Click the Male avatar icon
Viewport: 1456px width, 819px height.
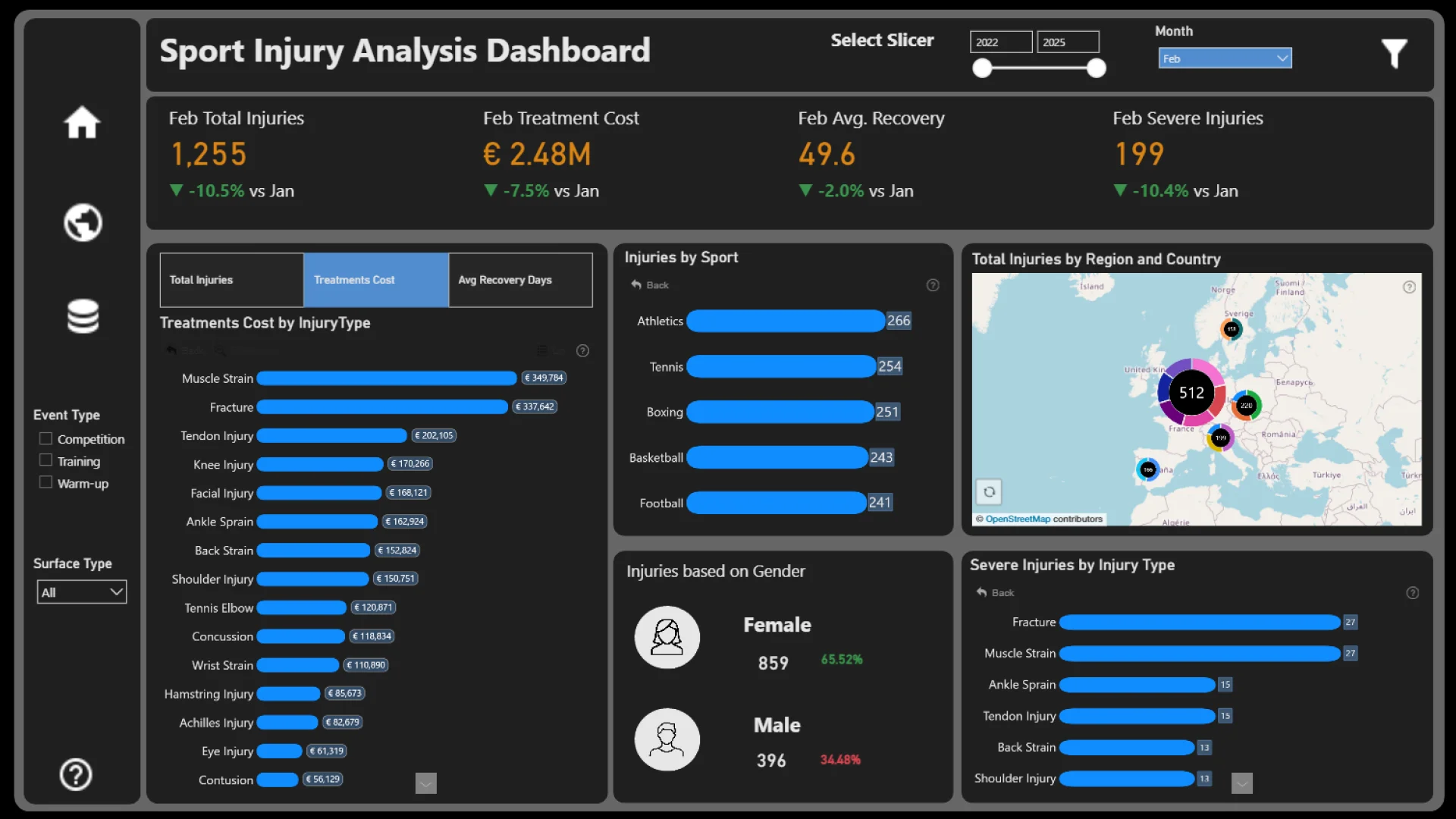(667, 739)
